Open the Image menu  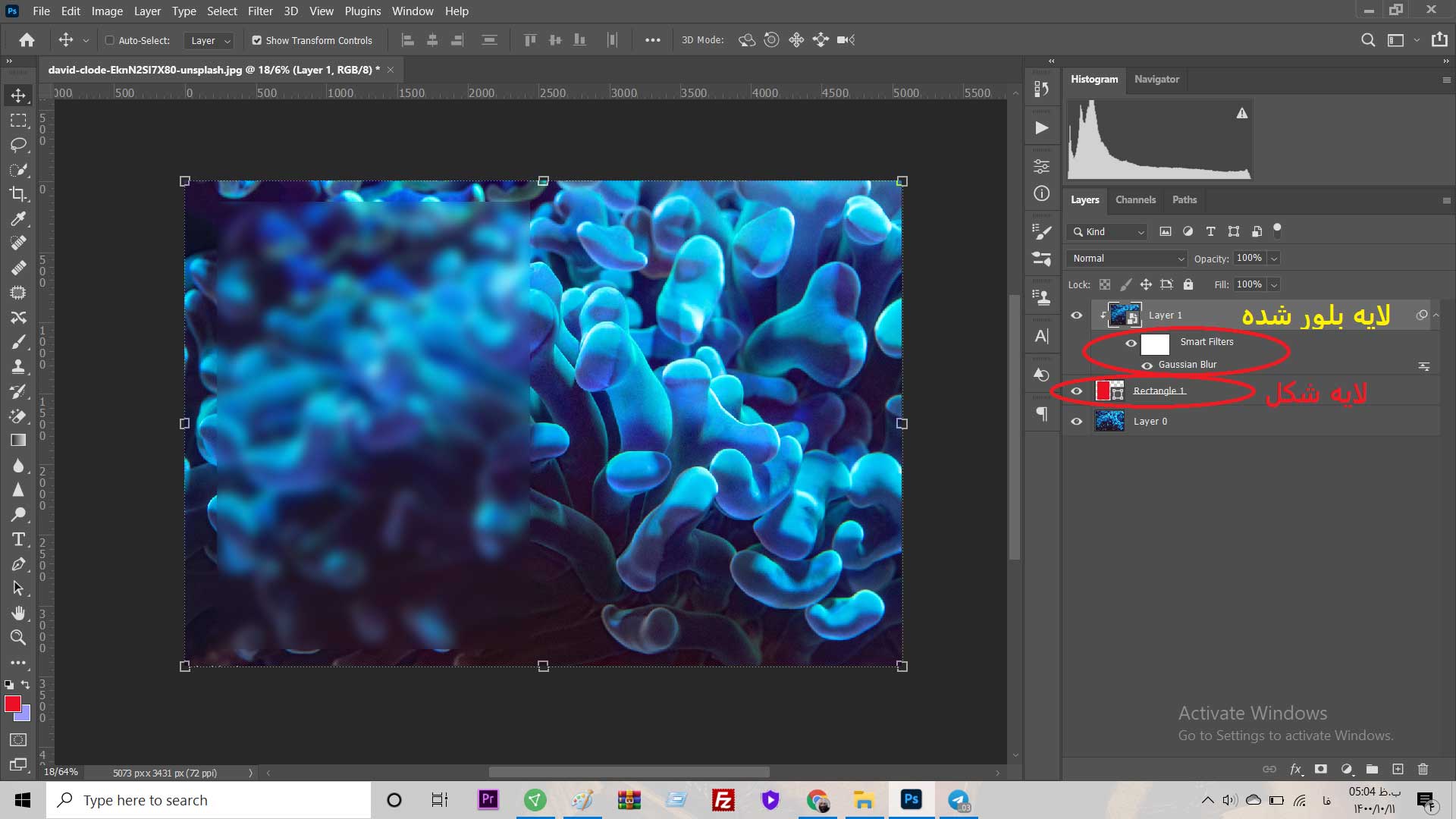click(107, 11)
